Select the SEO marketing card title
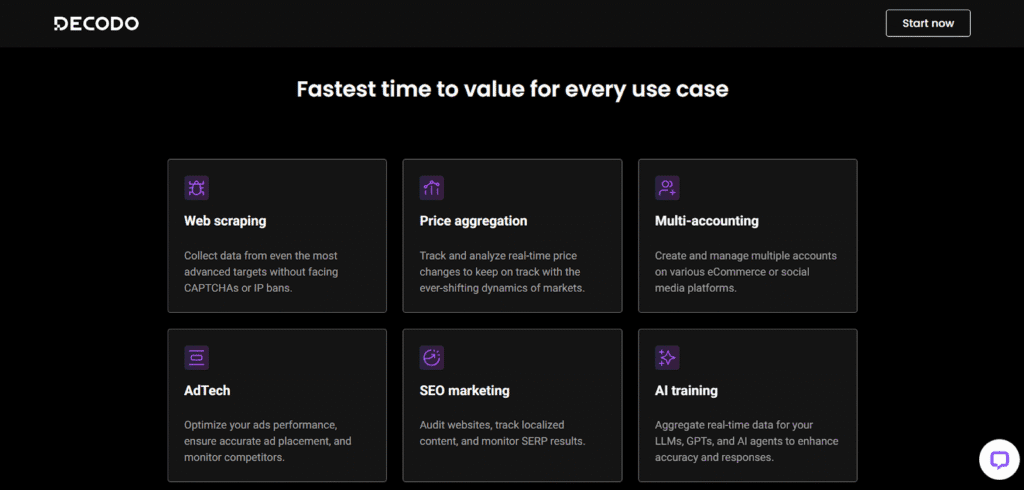1024x490 pixels. [x=464, y=391]
